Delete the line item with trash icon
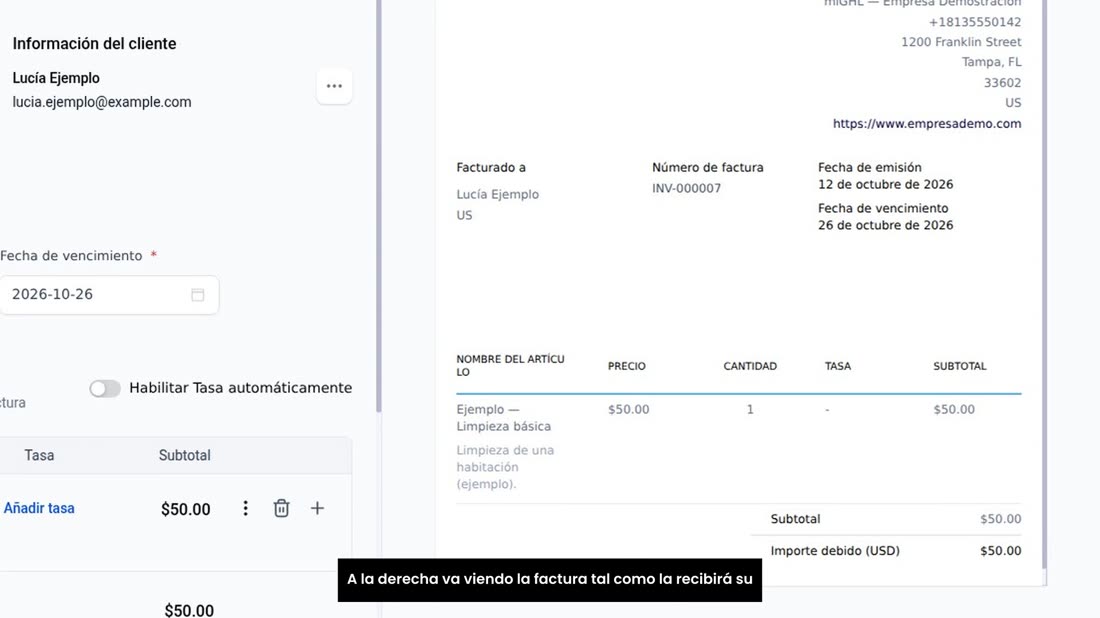 [281, 508]
